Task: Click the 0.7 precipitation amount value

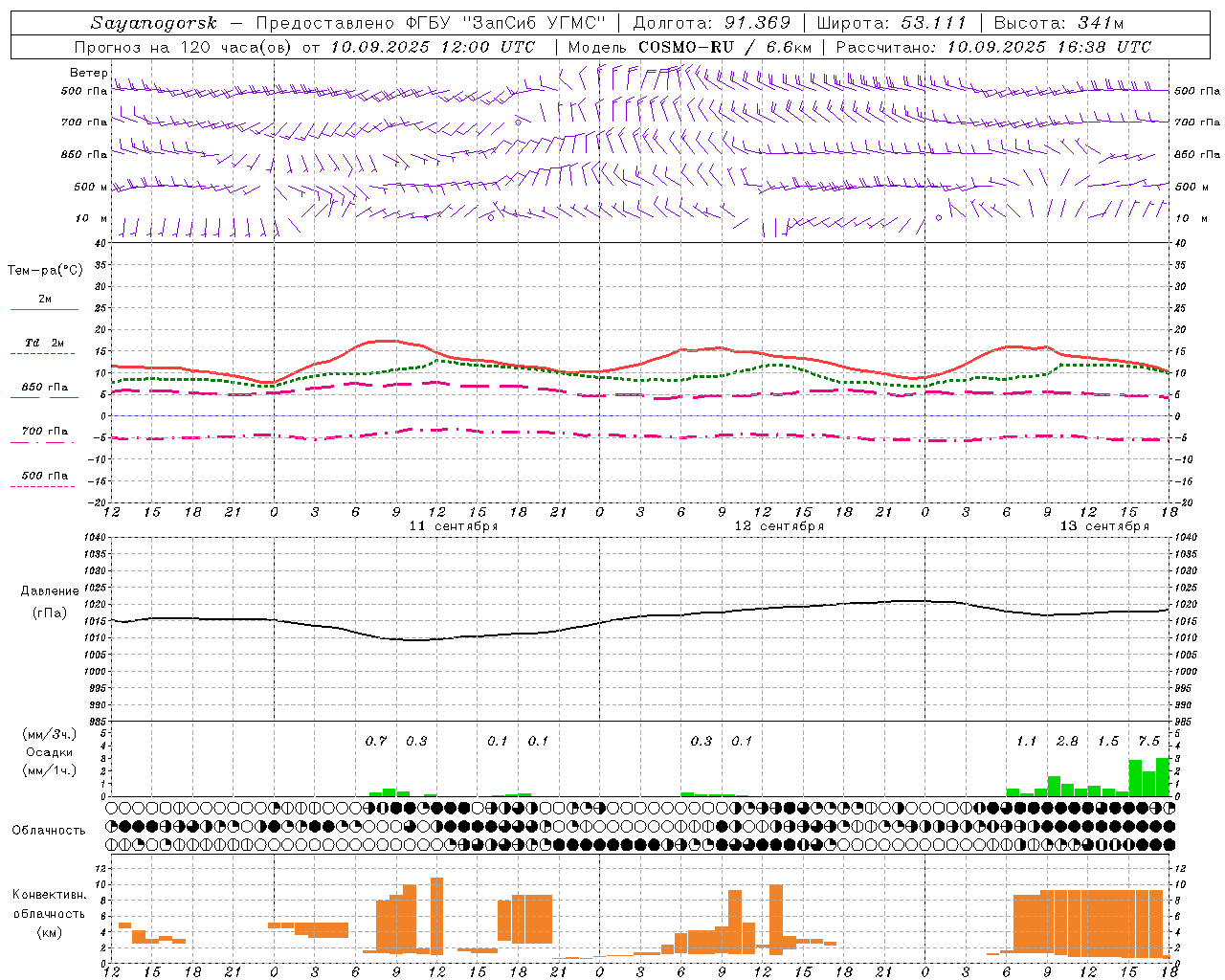Action: coord(376,741)
